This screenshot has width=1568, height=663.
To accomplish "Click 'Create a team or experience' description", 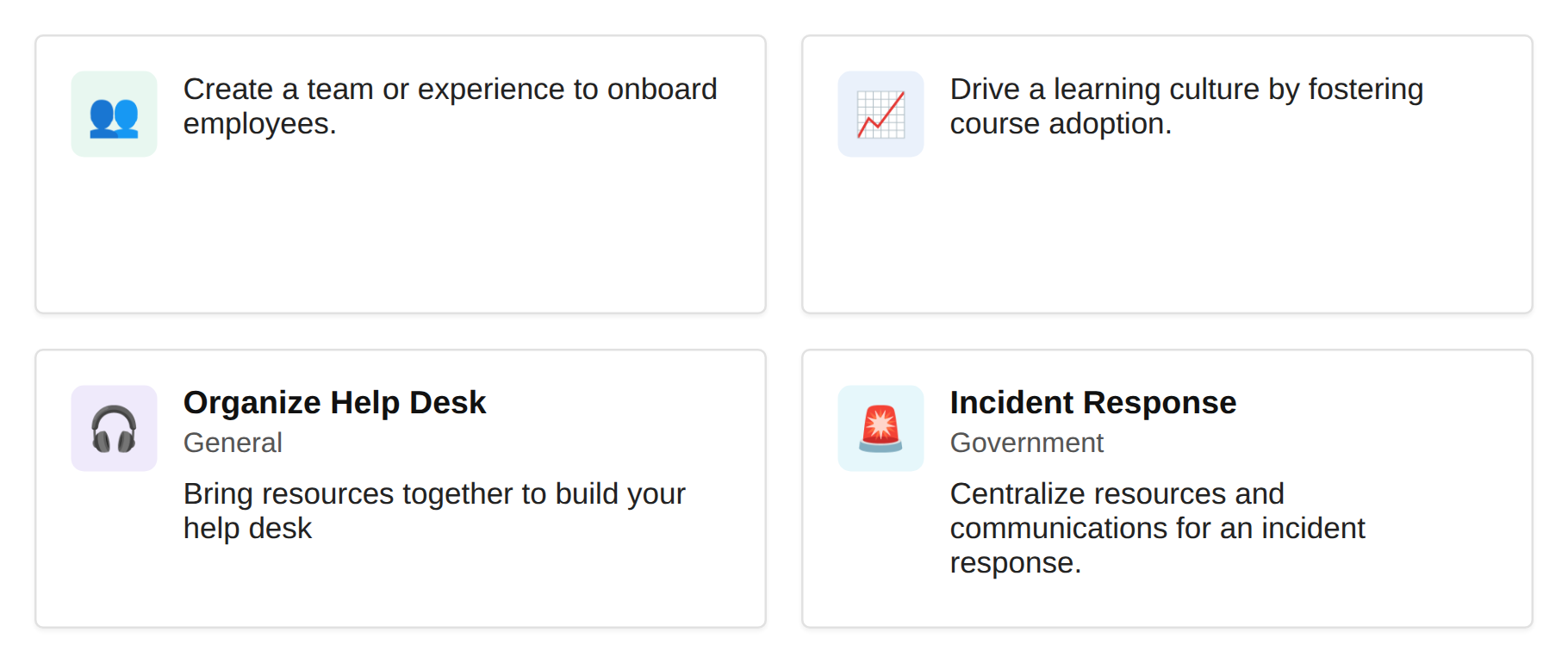I will [450, 107].
